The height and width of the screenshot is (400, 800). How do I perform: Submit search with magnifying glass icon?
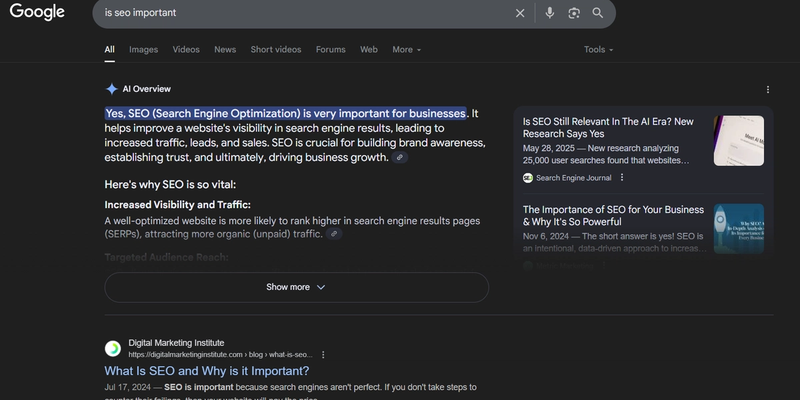[x=597, y=13]
